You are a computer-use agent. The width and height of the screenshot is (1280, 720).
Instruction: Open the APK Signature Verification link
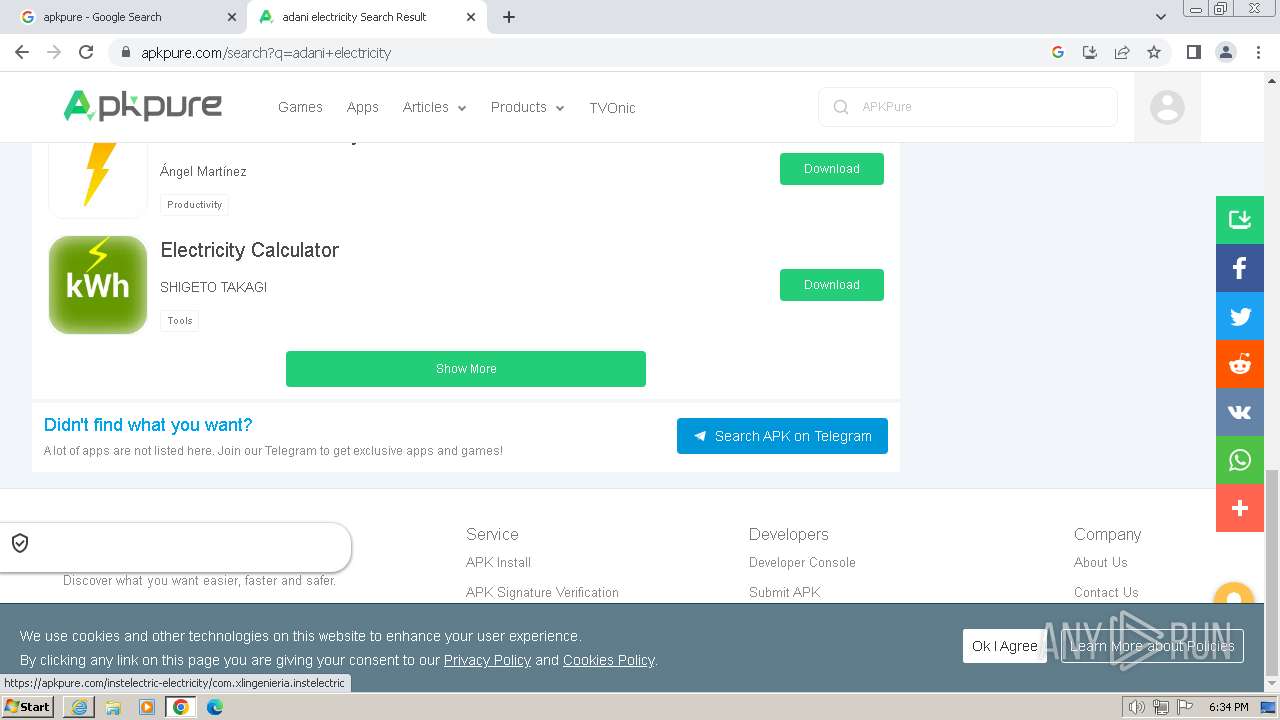[542, 593]
